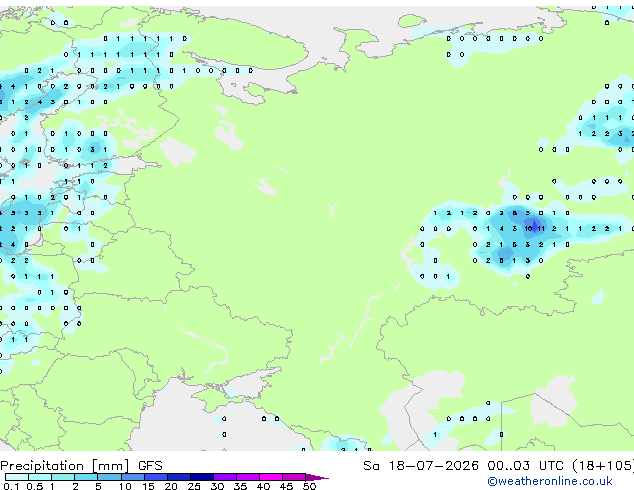Click the 0.5–1 mm legend swatch
Screen dimensions: 634x490
point(40,477)
